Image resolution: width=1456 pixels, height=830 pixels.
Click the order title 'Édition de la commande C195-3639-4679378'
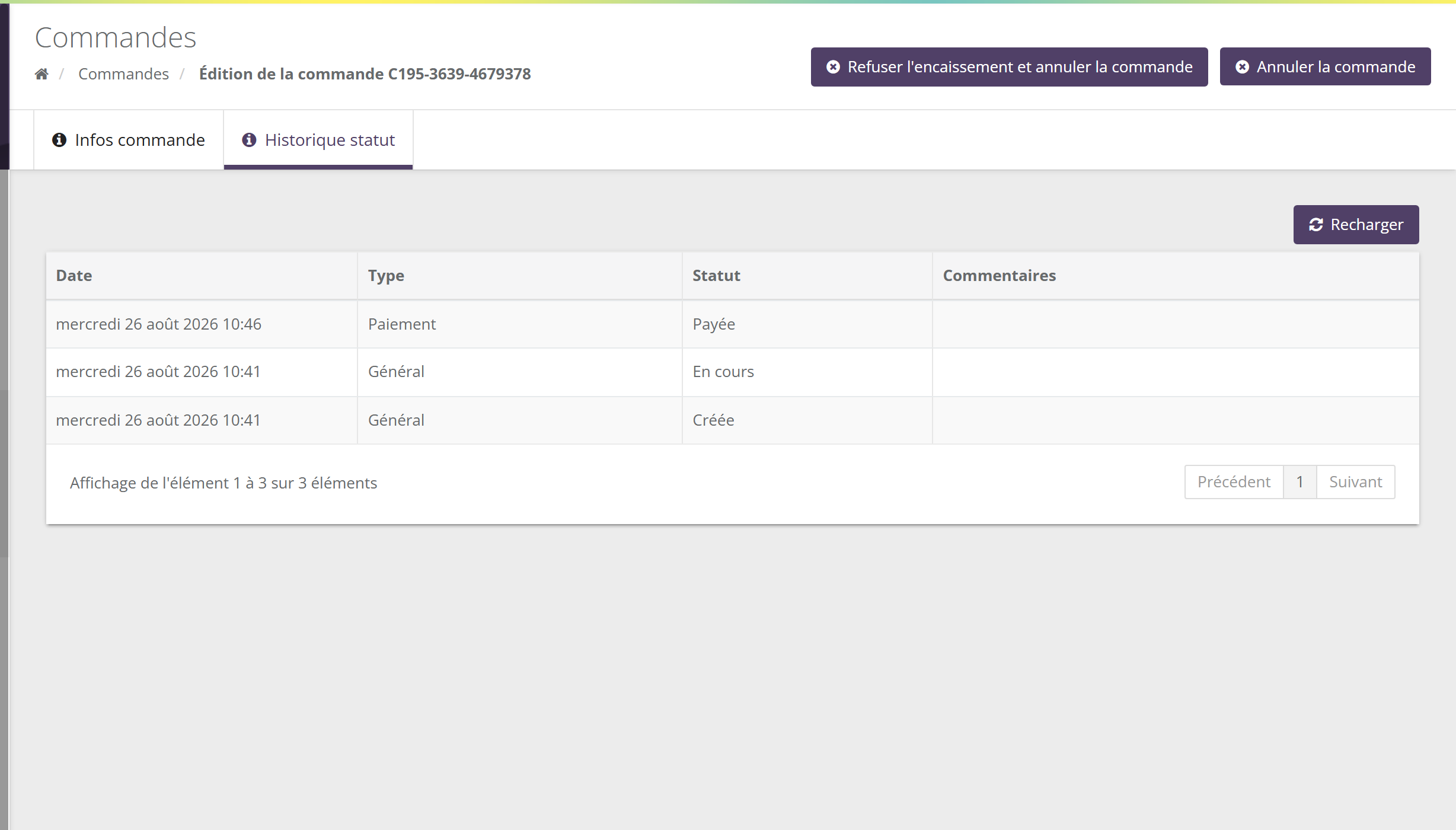365,74
